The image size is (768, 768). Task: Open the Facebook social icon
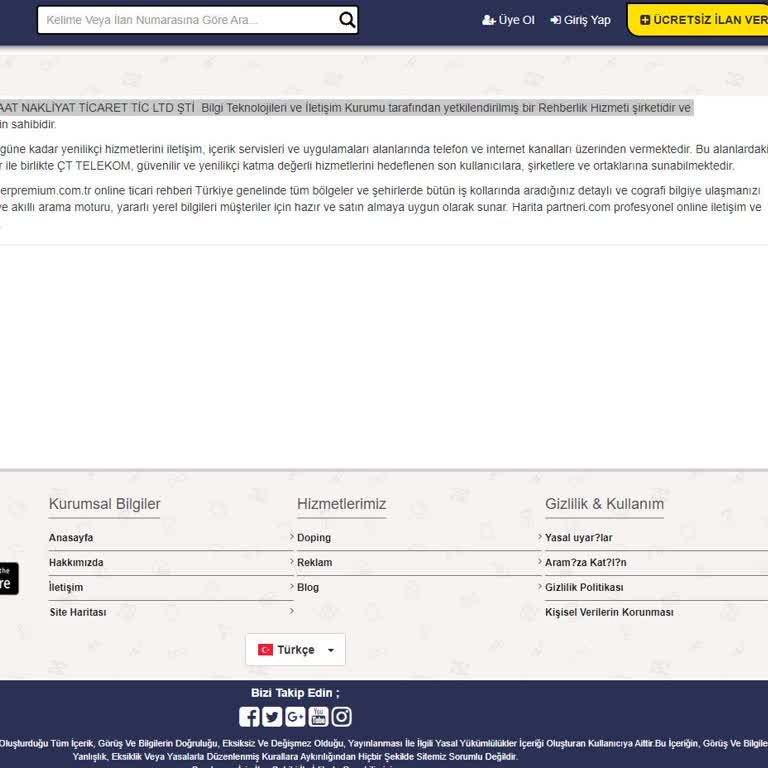249,717
